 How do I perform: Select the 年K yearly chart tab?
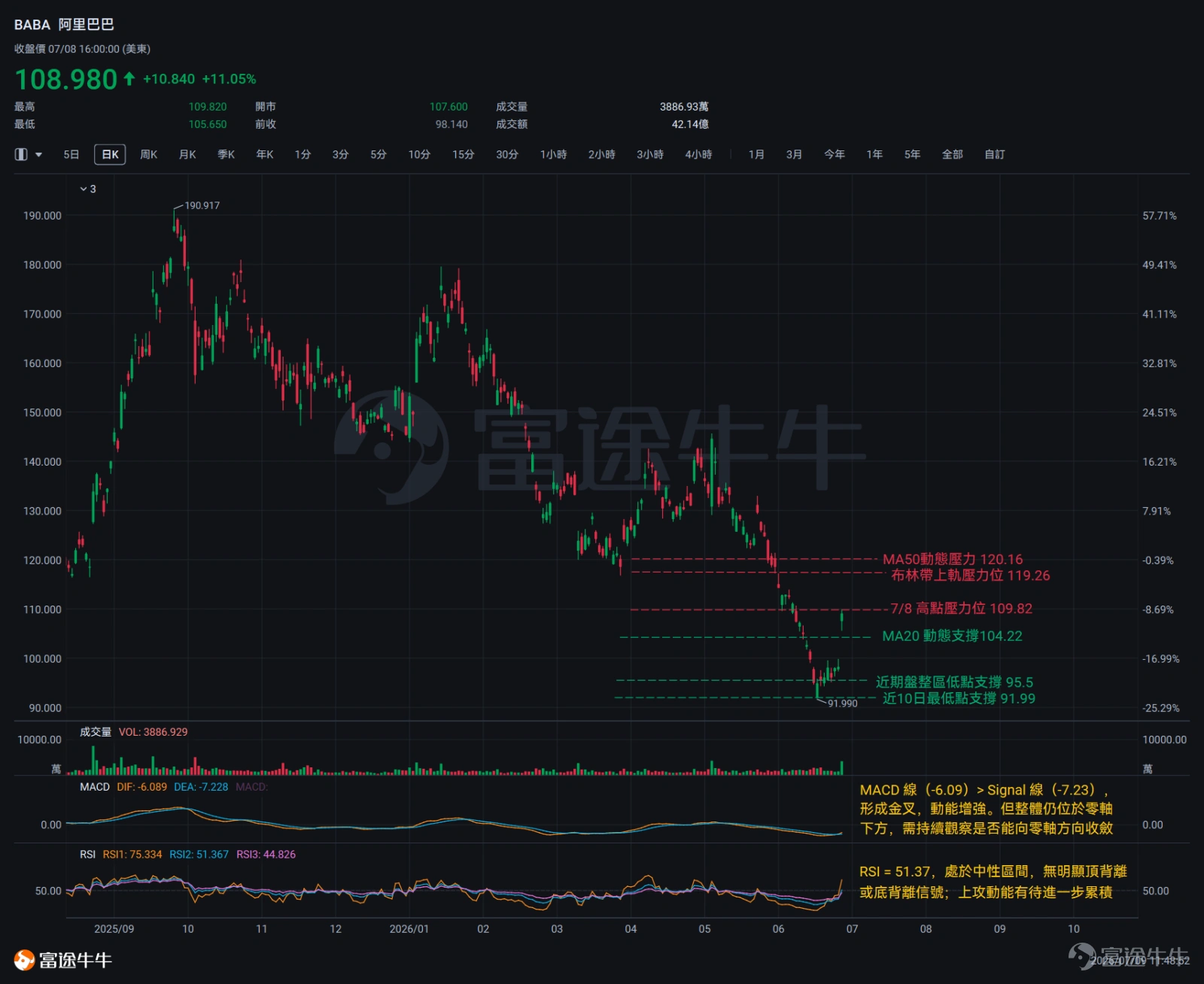pyautogui.click(x=265, y=154)
